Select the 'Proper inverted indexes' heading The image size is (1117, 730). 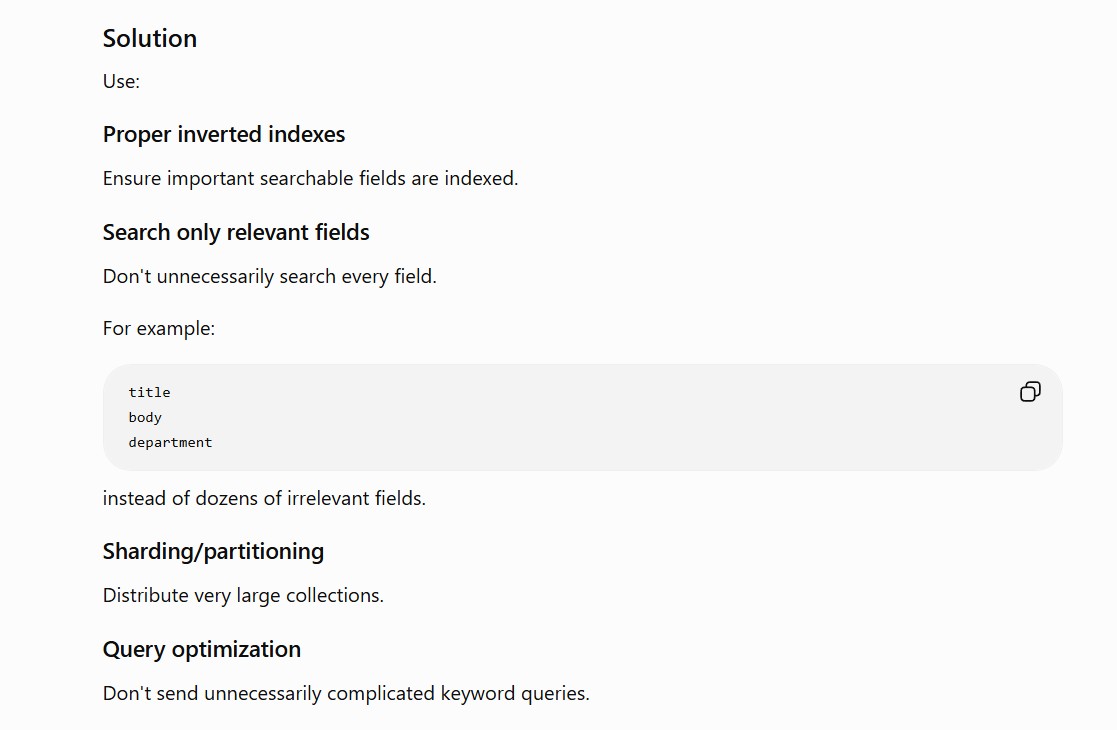tap(224, 135)
